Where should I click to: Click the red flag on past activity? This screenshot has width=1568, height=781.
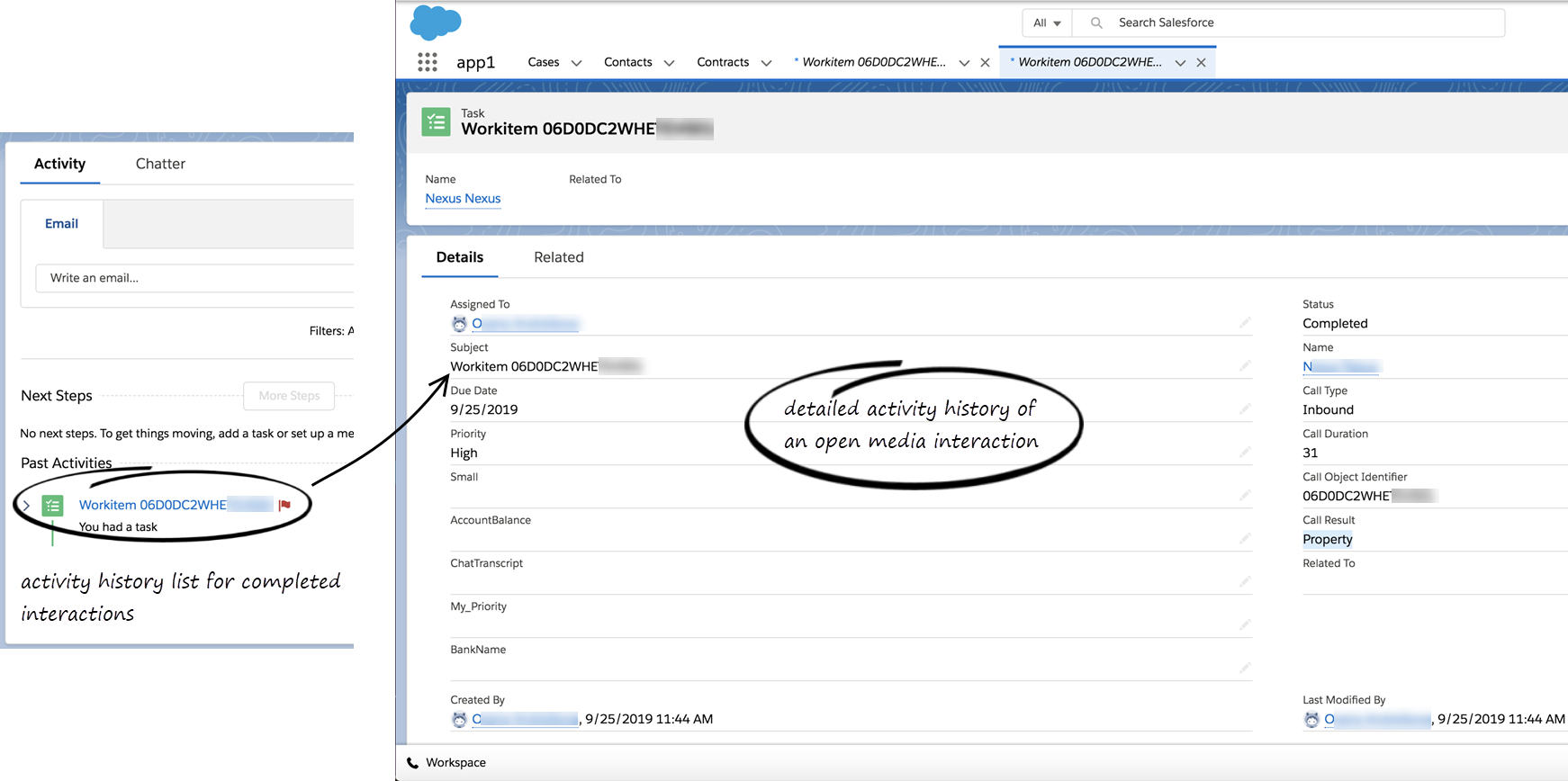click(x=285, y=505)
